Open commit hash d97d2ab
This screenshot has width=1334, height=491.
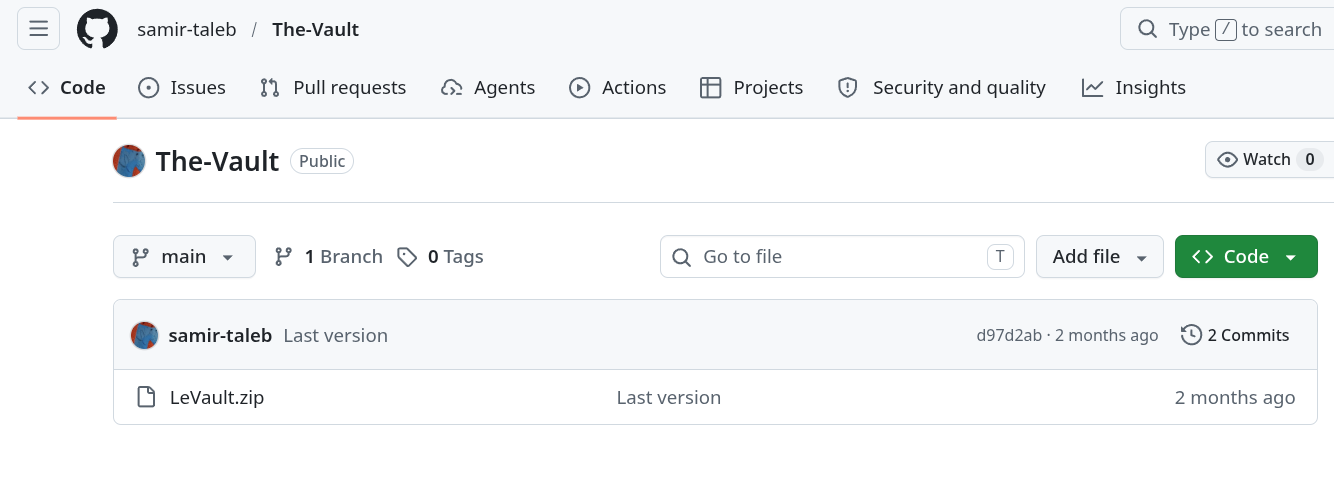1010,336
